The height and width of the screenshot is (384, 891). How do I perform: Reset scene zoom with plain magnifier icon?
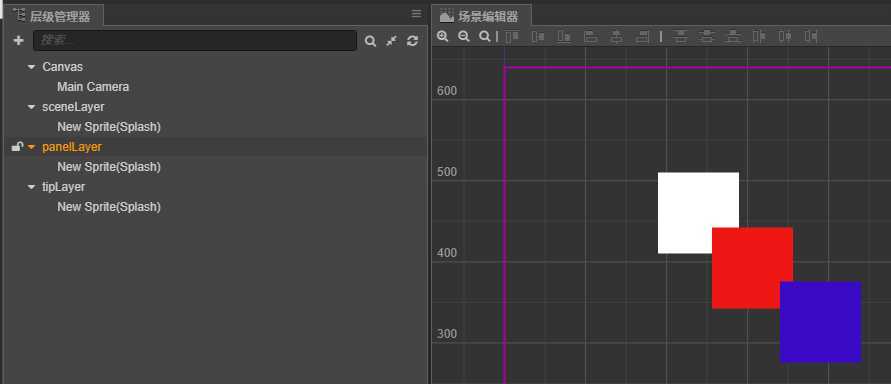coord(484,36)
